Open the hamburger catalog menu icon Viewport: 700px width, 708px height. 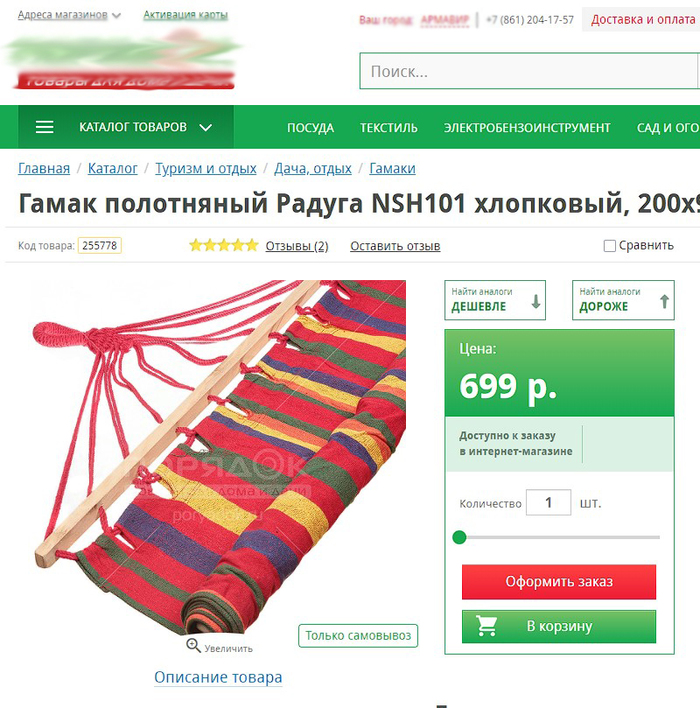click(44, 127)
